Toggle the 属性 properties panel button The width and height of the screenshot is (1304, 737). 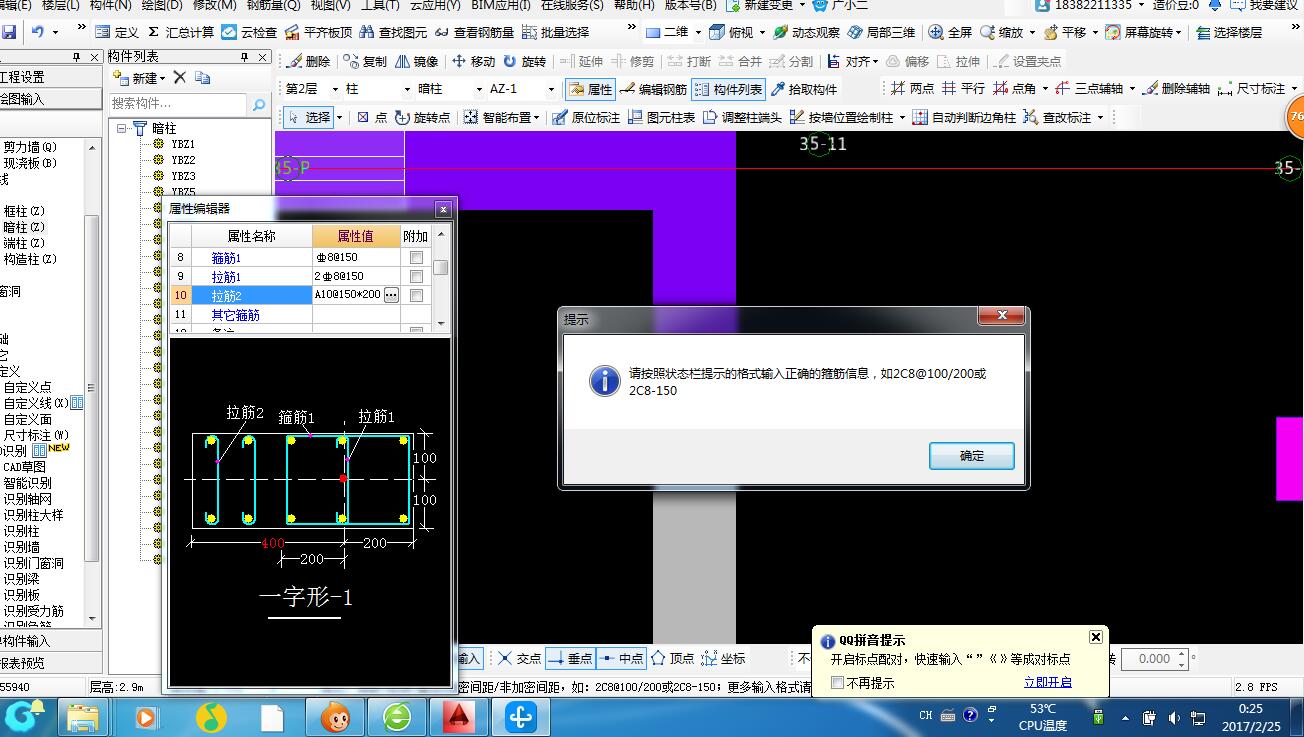click(590, 89)
